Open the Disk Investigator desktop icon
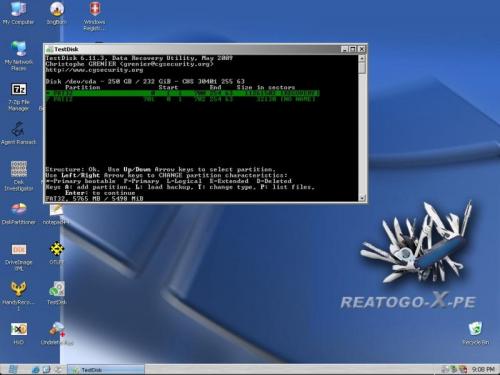Screen dimensions: 500x375 click(19, 176)
